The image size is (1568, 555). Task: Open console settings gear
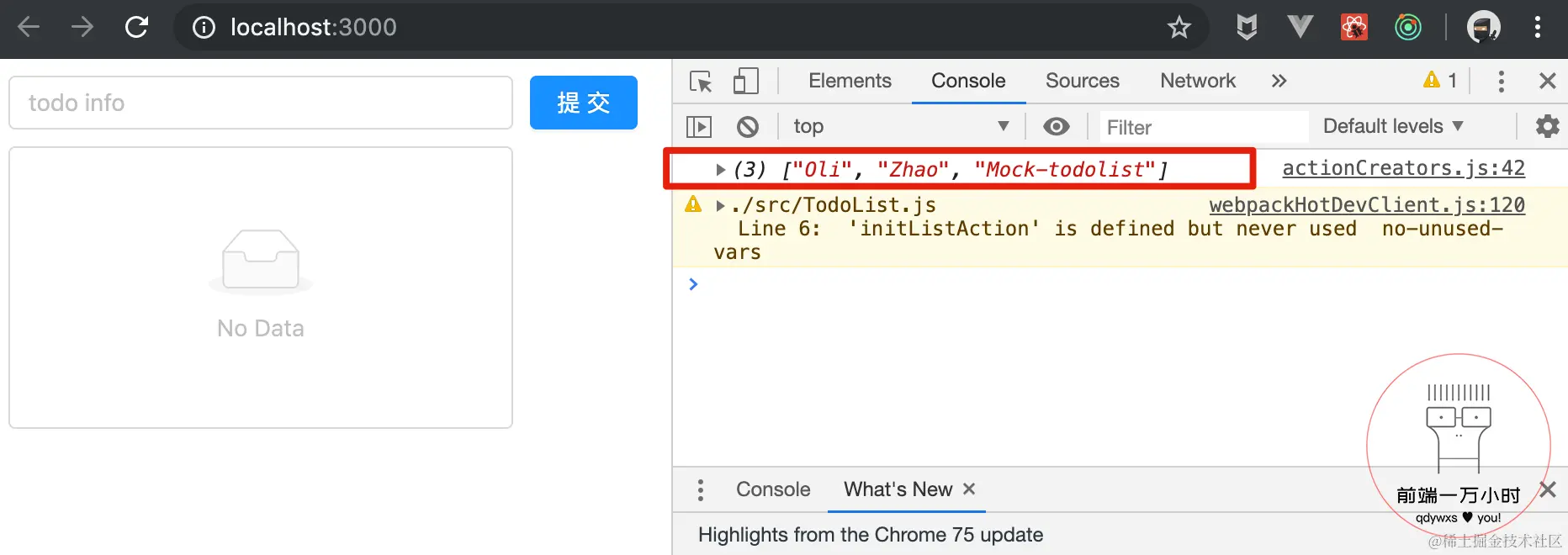[x=1547, y=126]
